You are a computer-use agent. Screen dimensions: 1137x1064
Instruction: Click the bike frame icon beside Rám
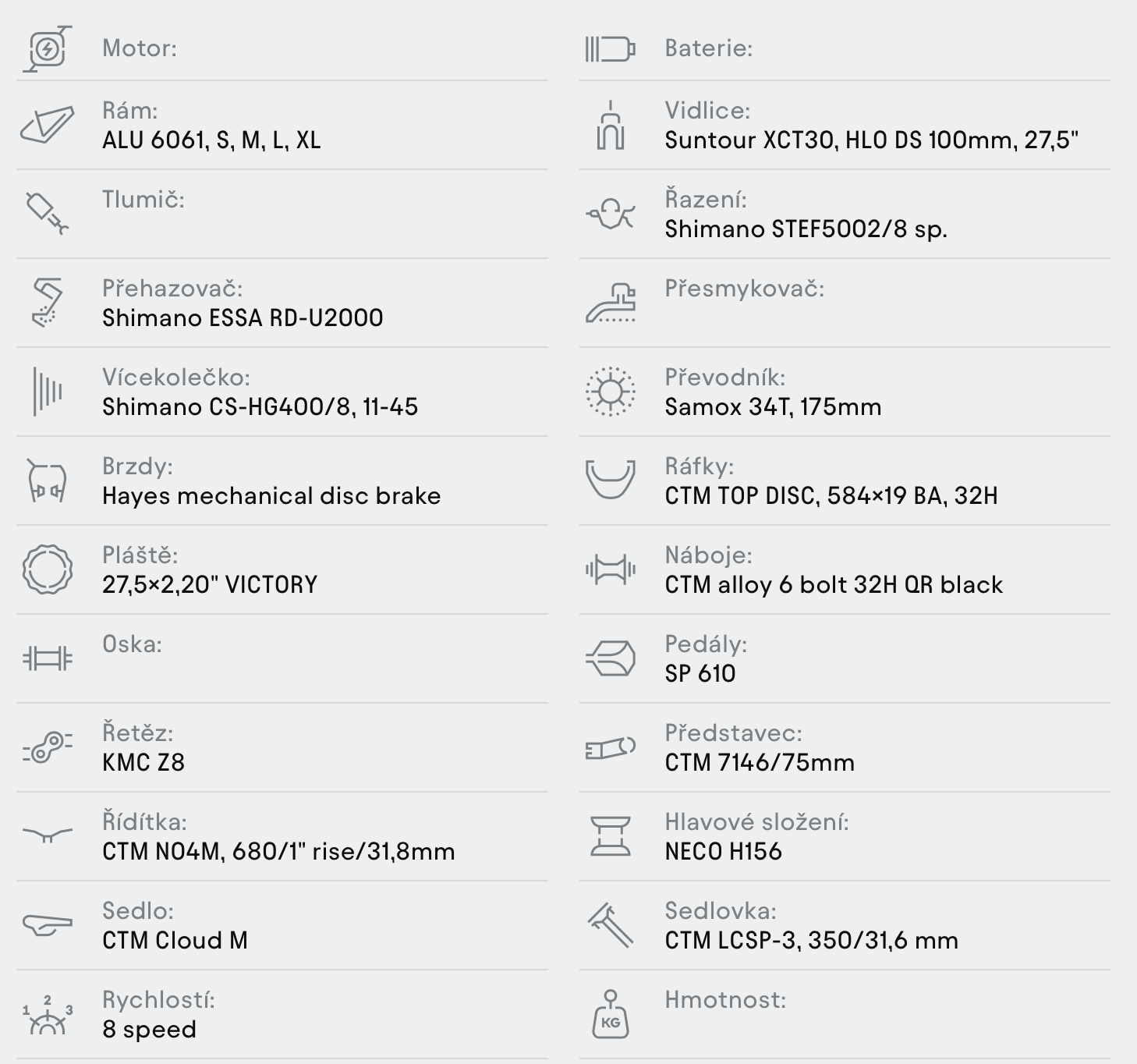coord(48,125)
